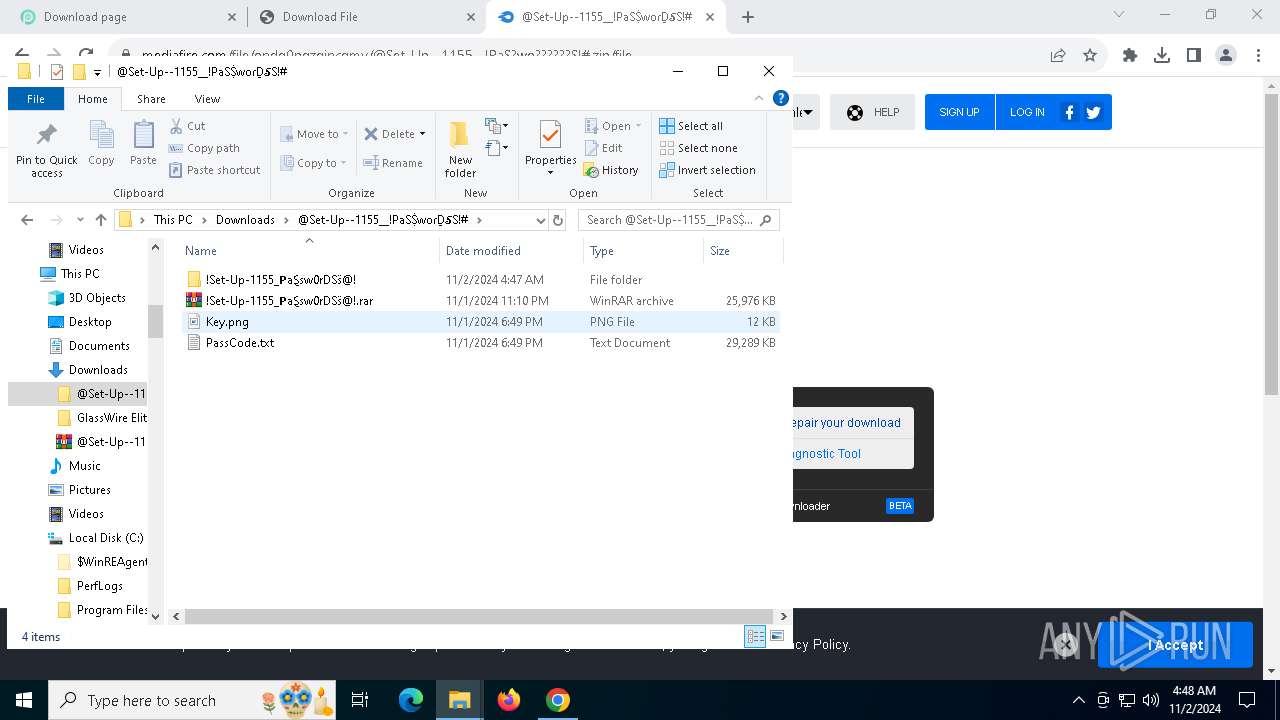This screenshot has height=720, width=1280.
Task: Expand the Open dropdown in ribbon
Action: pos(638,126)
